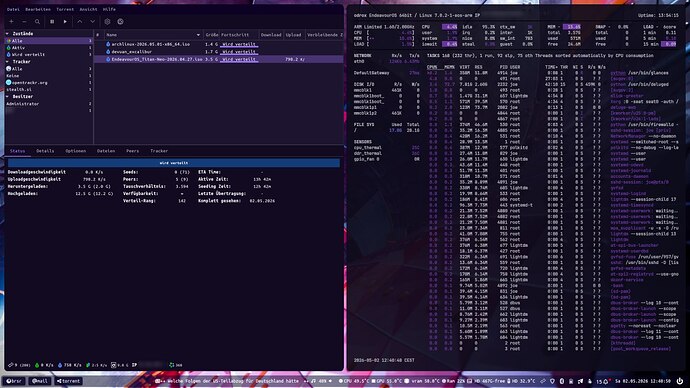
Task: Move torrent up in the queue
Action: 80,22
